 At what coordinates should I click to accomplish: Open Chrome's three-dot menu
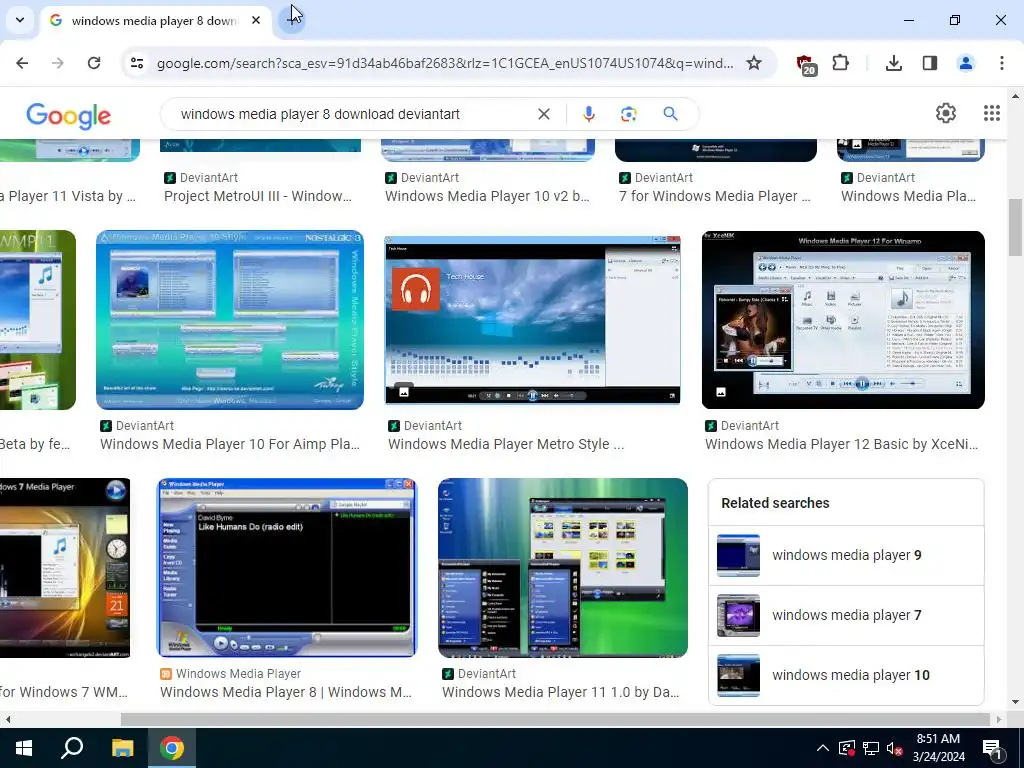pyautogui.click(x=1001, y=63)
